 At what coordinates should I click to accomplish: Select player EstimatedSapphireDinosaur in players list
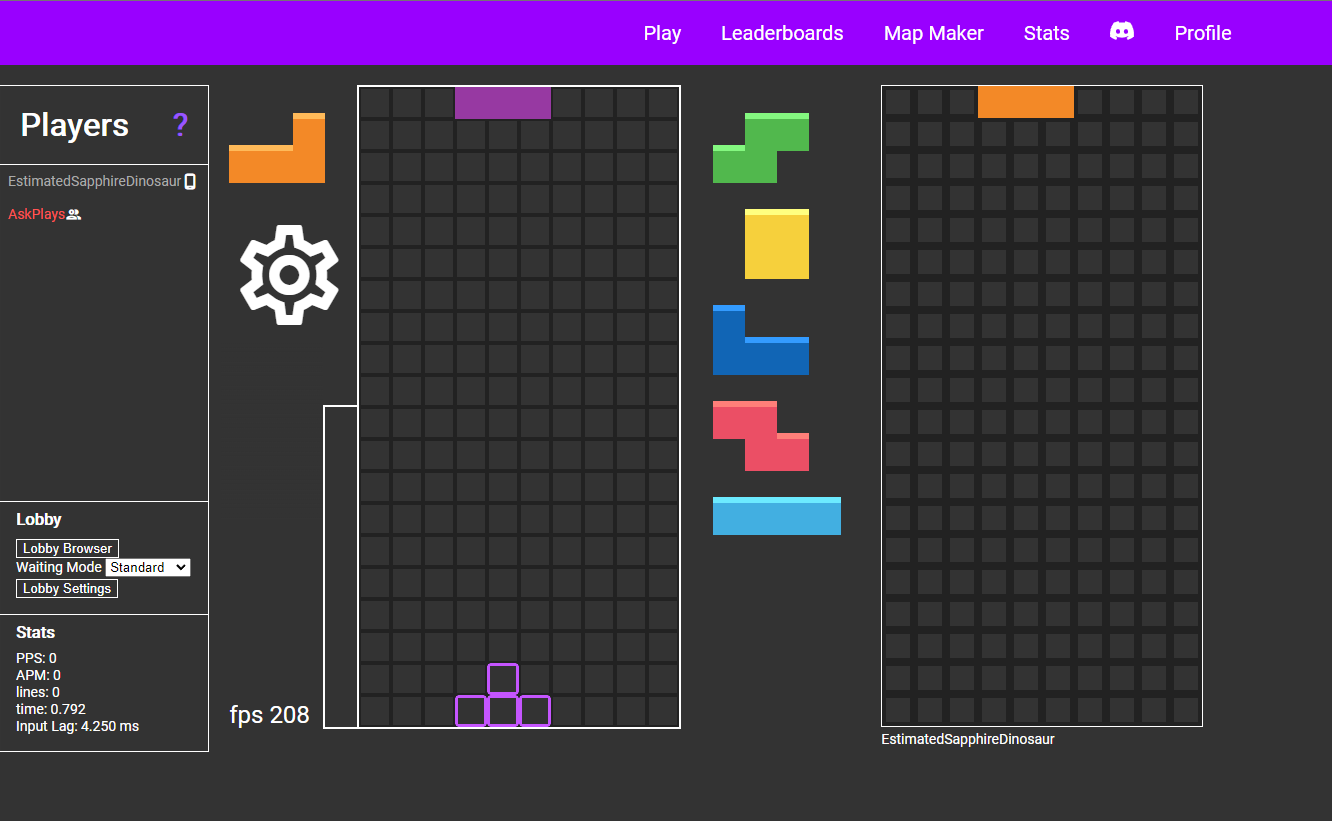tap(95, 182)
